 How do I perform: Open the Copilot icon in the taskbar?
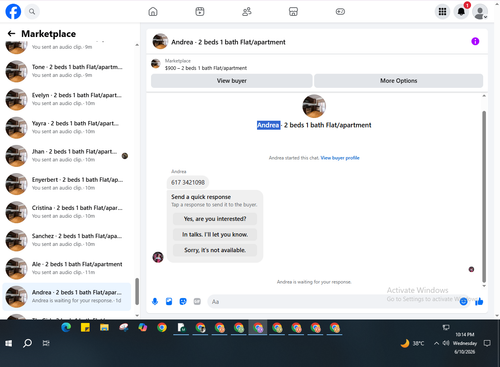pyautogui.click(x=143, y=328)
